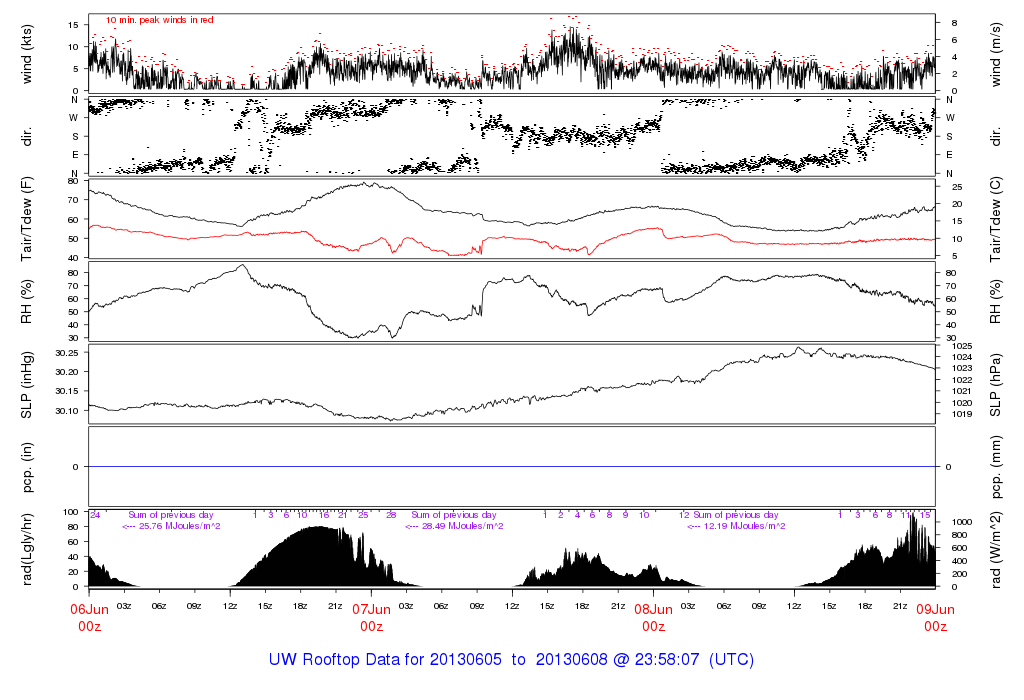Click the '100' tick on rad(Lgly/hr) axis
This screenshot has width=1024, height=700.
71,512
